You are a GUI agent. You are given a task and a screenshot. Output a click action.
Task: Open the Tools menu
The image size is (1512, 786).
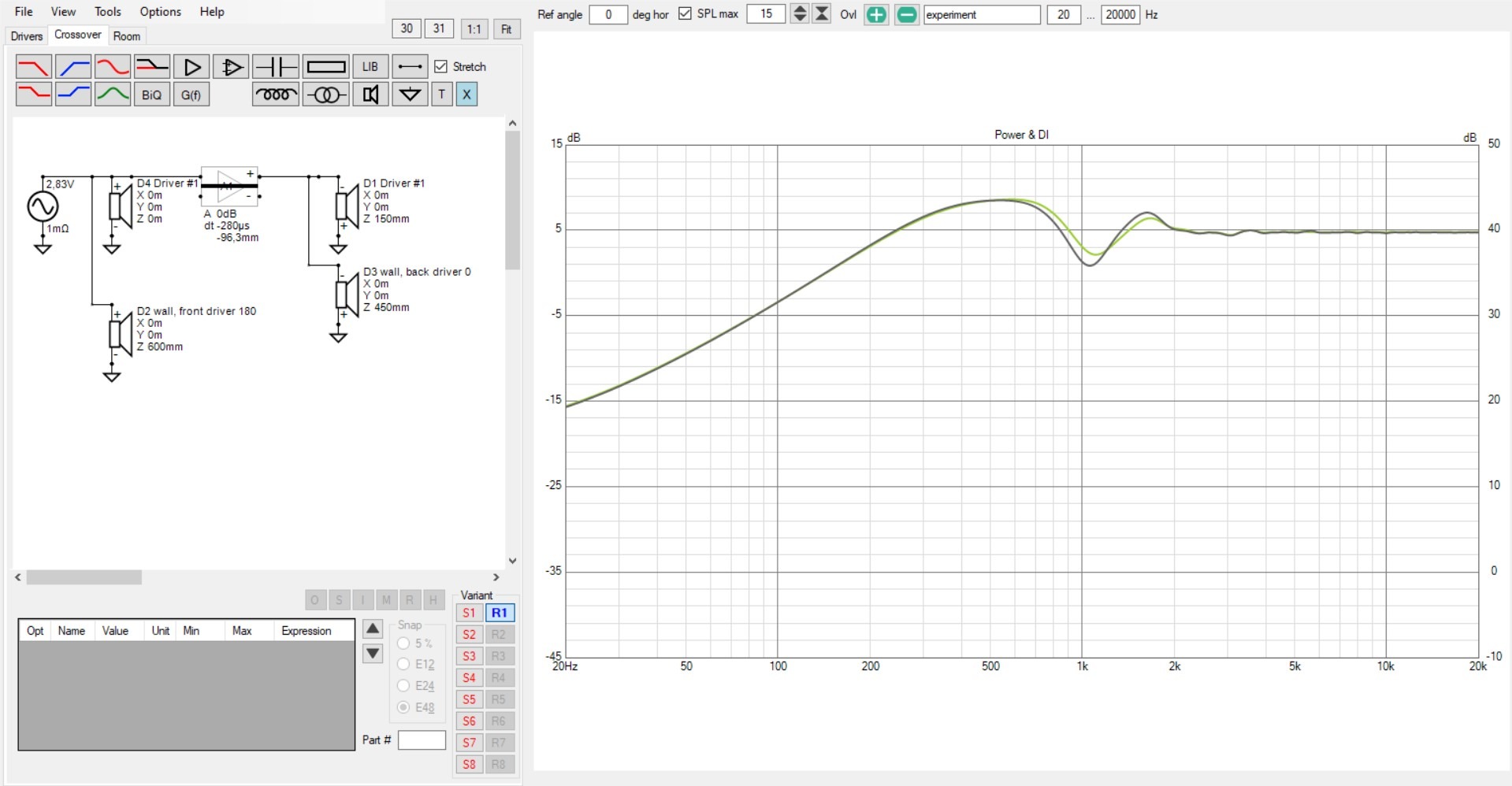[108, 12]
